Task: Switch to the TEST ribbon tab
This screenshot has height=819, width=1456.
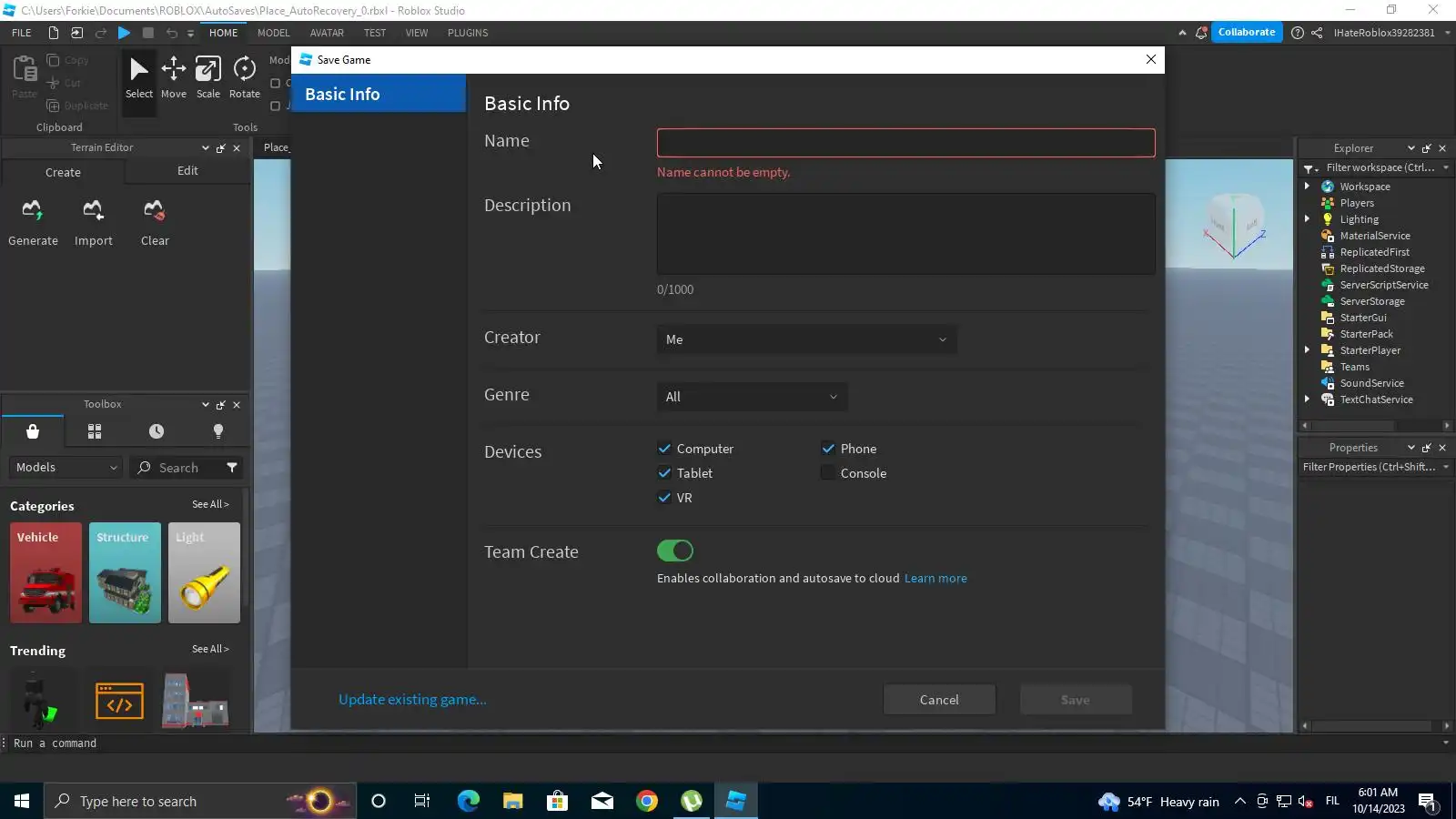Action: (375, 33)
